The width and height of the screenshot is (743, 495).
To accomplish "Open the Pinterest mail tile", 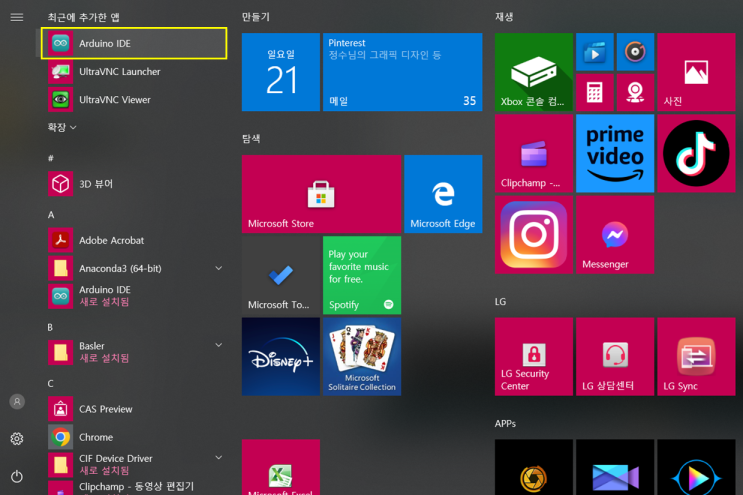I will 403,72.
